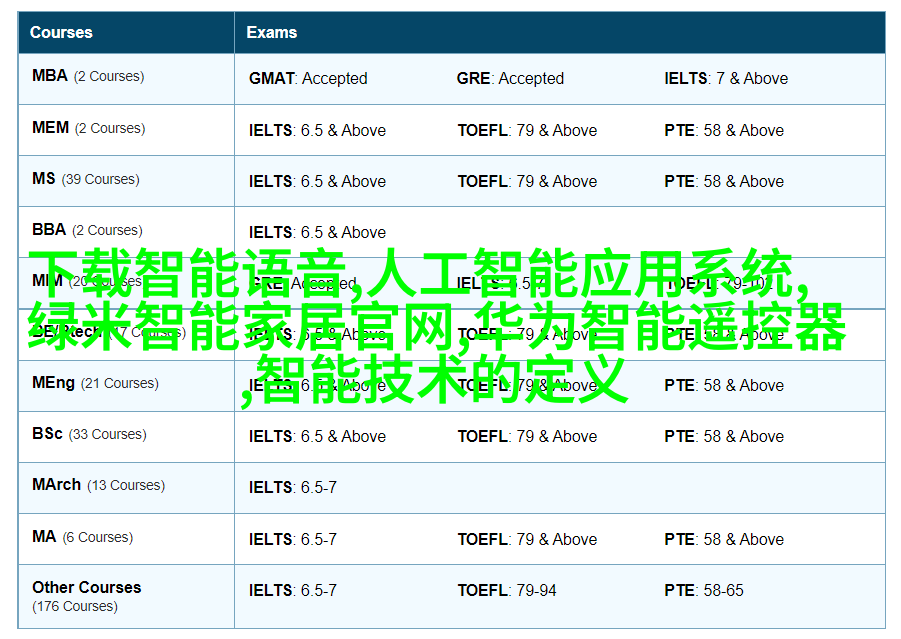Select the TOEFL score in the BSc row
901x639 pixels.
[x=527, y=437]
